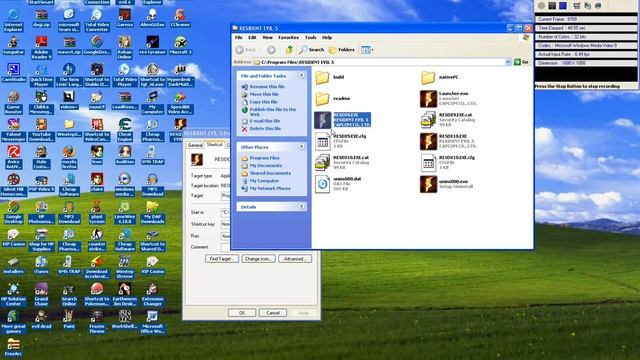Expand the Address bar dropdown

pyautogui.click(x=508, y=62)
